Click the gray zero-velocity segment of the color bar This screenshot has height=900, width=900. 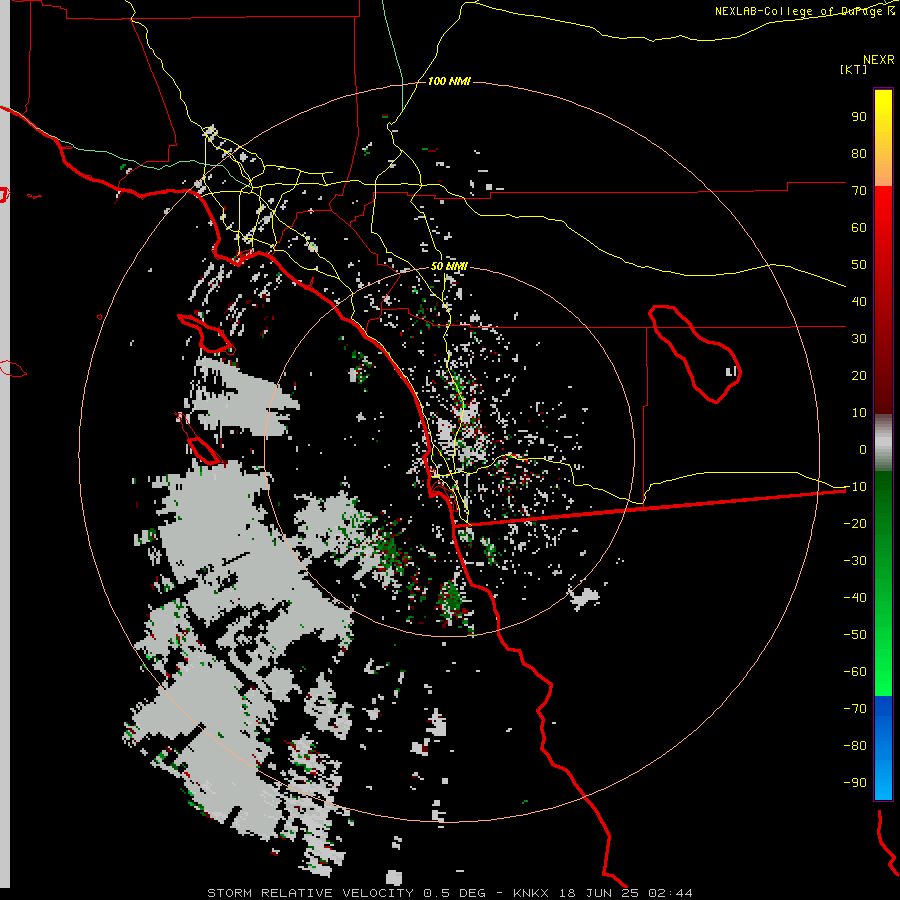pyautogui.click(x=883, y=443)
